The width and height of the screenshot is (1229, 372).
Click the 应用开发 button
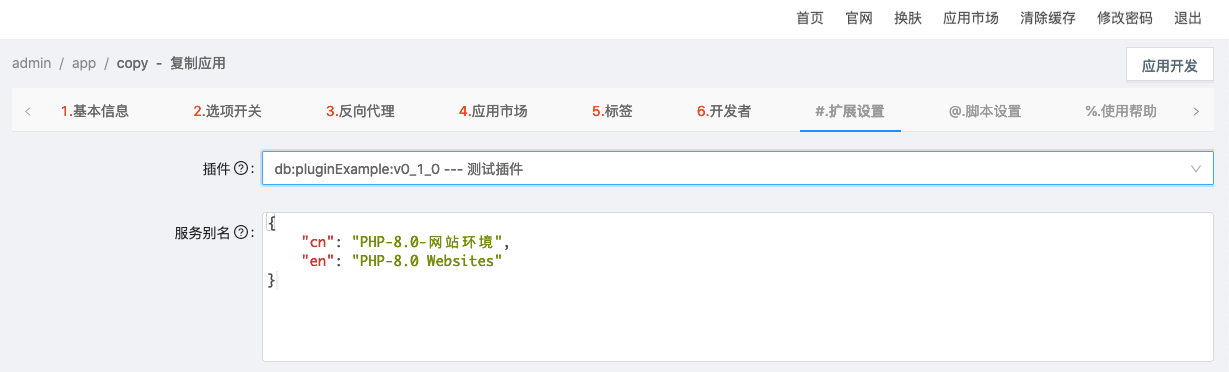1170,66
